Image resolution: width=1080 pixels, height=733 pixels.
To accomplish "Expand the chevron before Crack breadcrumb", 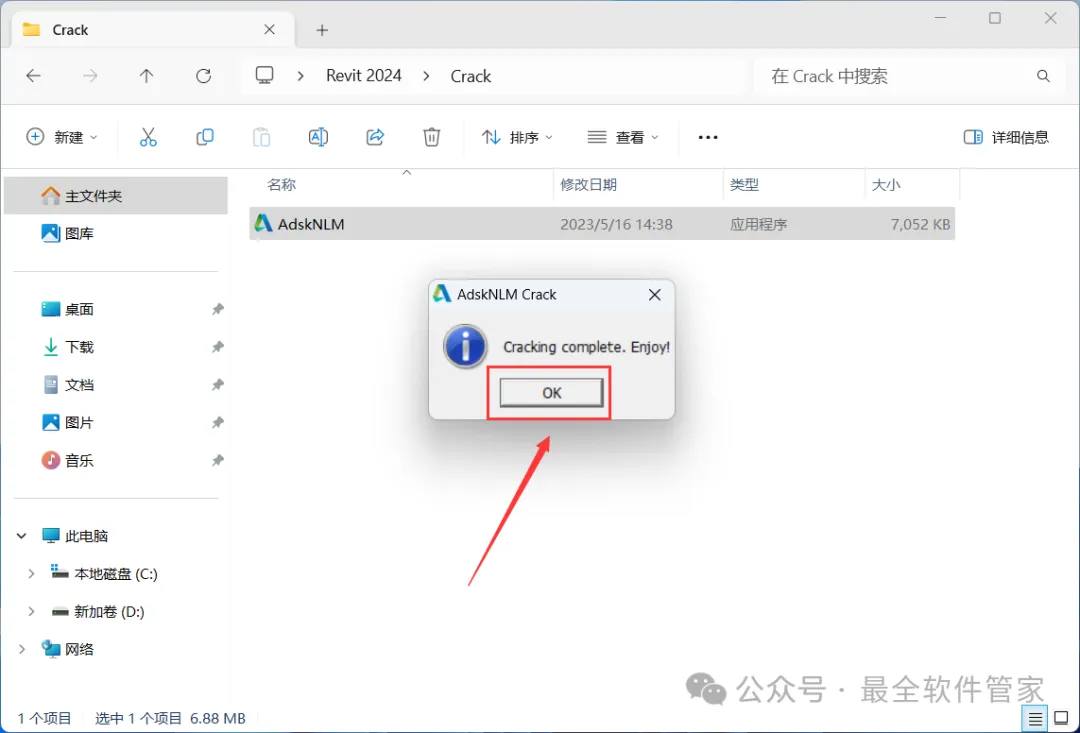I will tap(426, 76).
